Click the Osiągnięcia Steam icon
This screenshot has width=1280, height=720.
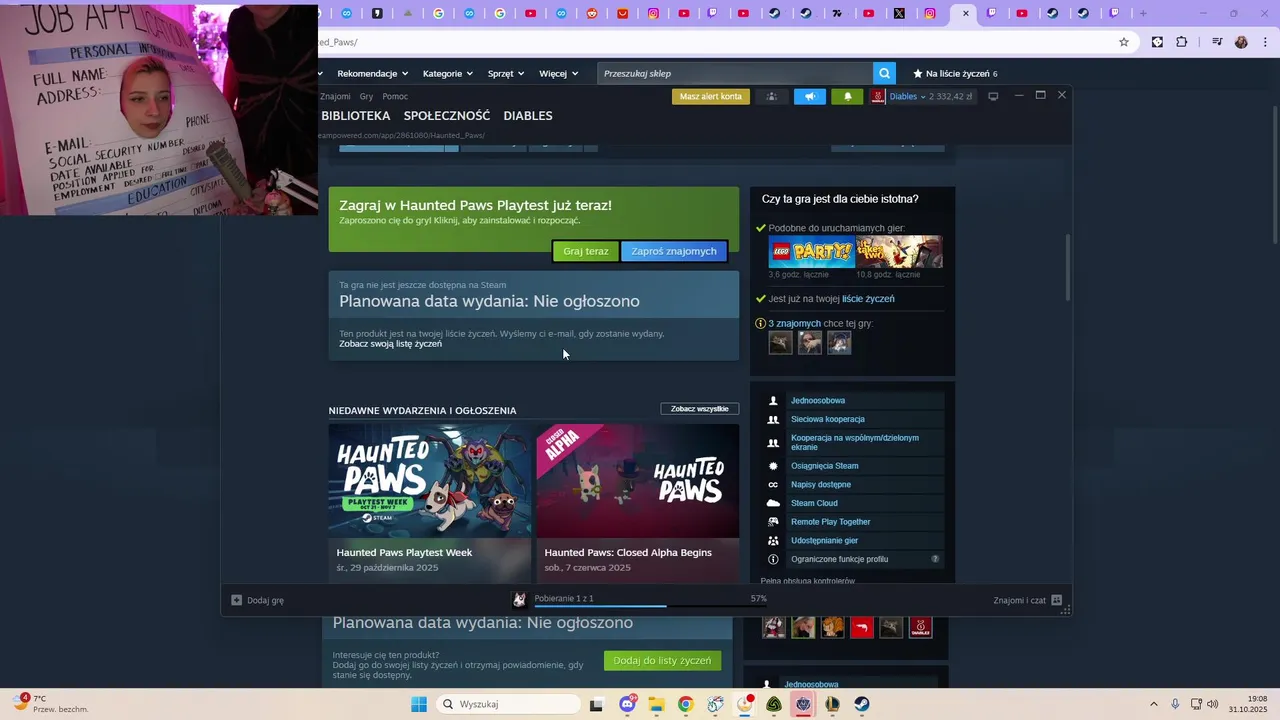click(773, 466)
